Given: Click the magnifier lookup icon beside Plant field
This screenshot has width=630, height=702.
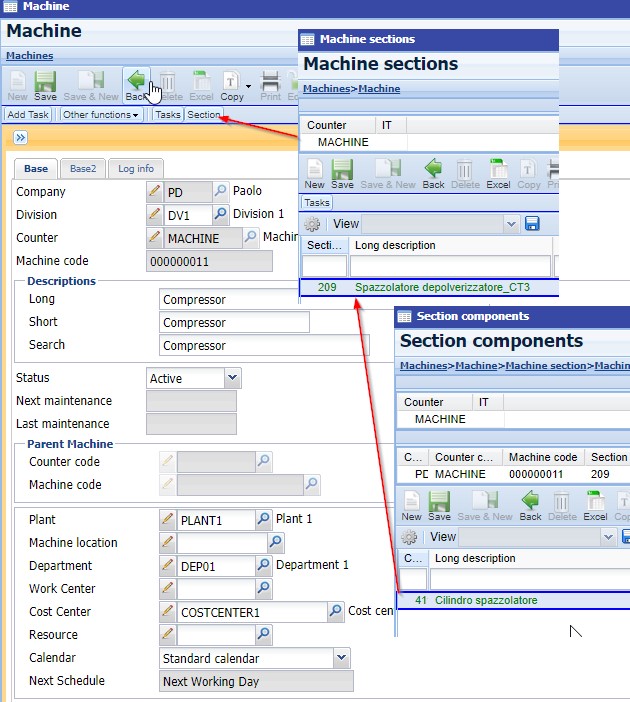Looking at the screenshot, I should (x=264, y=520).
